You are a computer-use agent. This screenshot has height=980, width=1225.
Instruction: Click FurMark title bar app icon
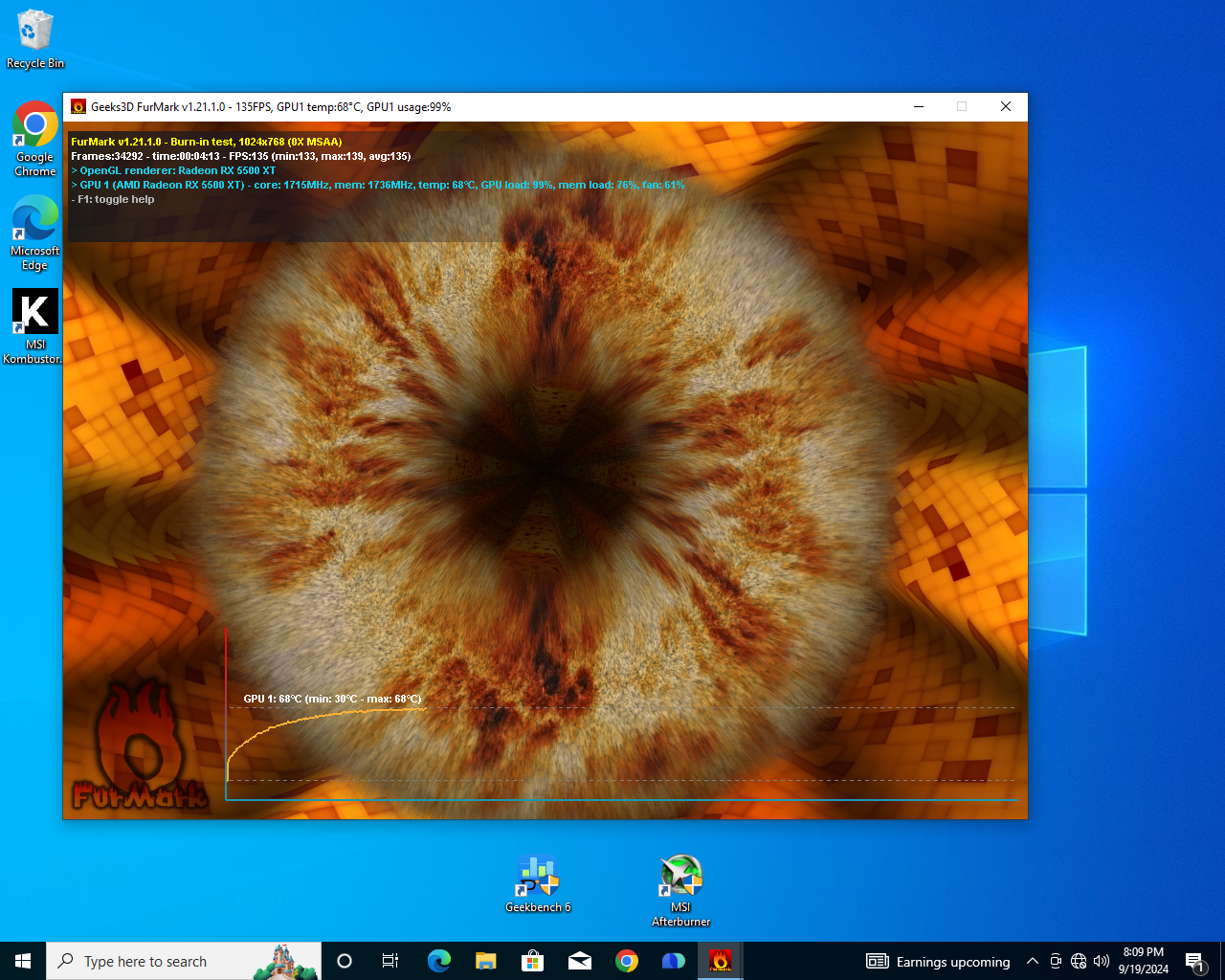78,107
